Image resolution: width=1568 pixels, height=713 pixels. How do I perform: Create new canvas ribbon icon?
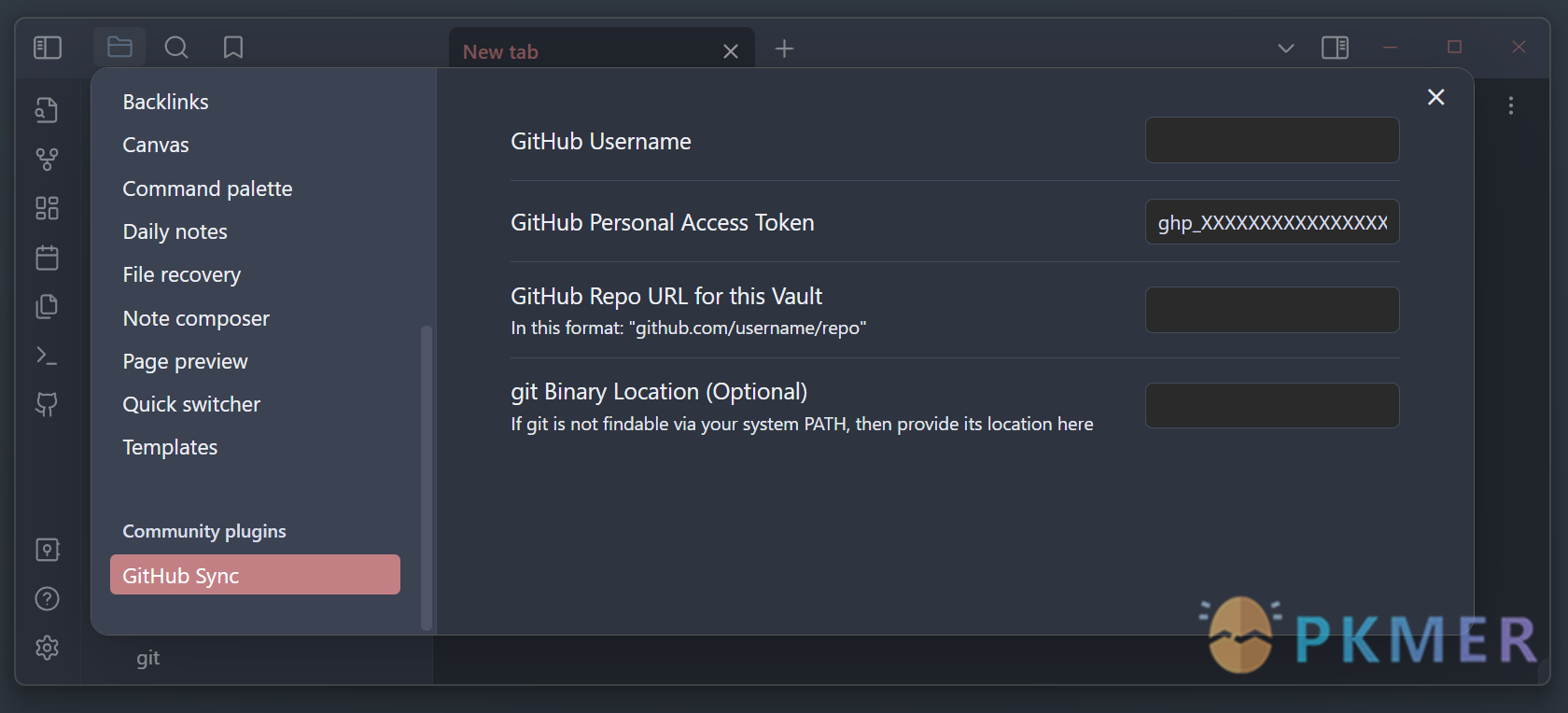click(x=47, y=208)
